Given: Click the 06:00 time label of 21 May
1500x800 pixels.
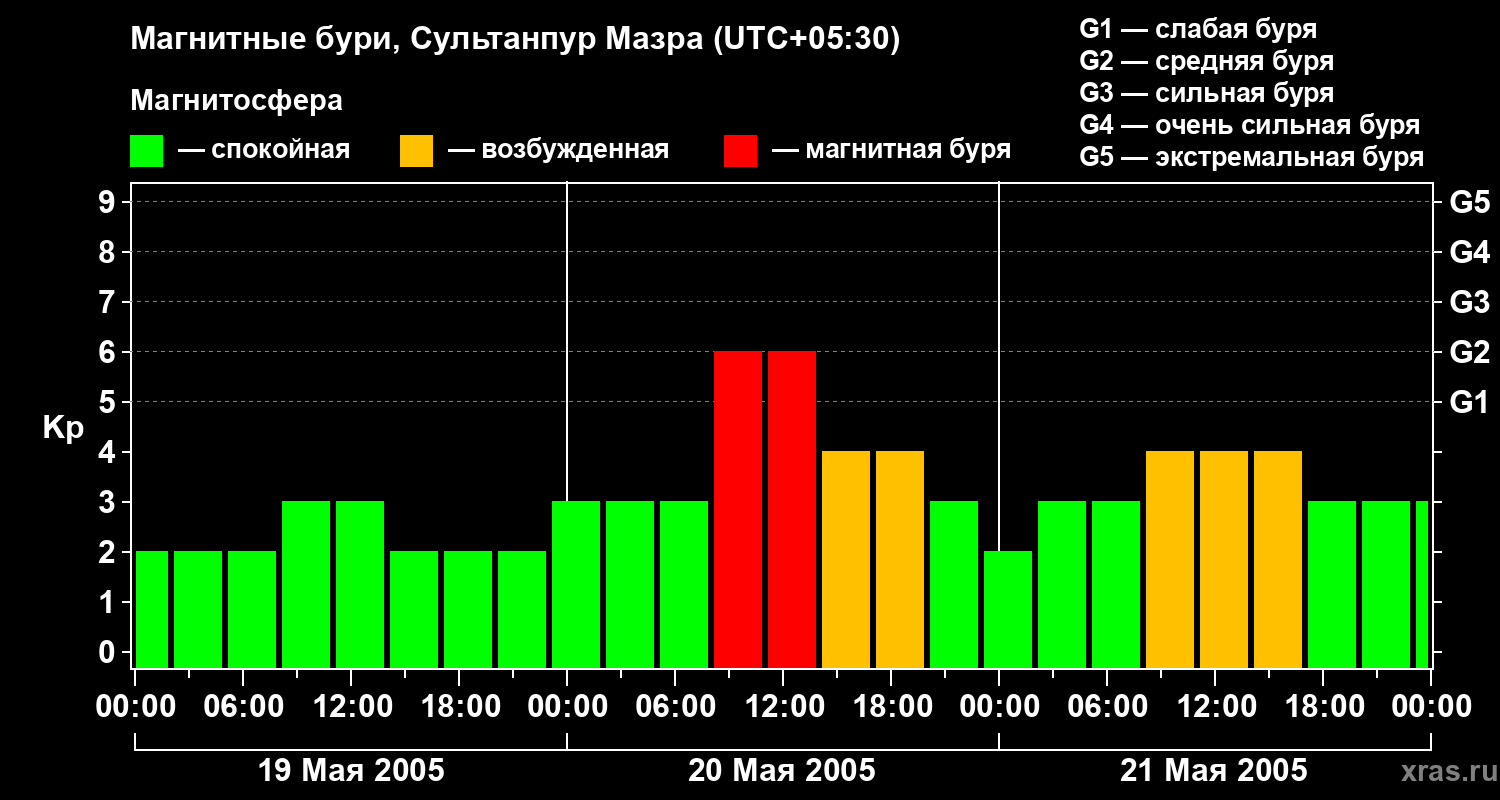Looking at the screenshot, I should (x=1107, y=707).
